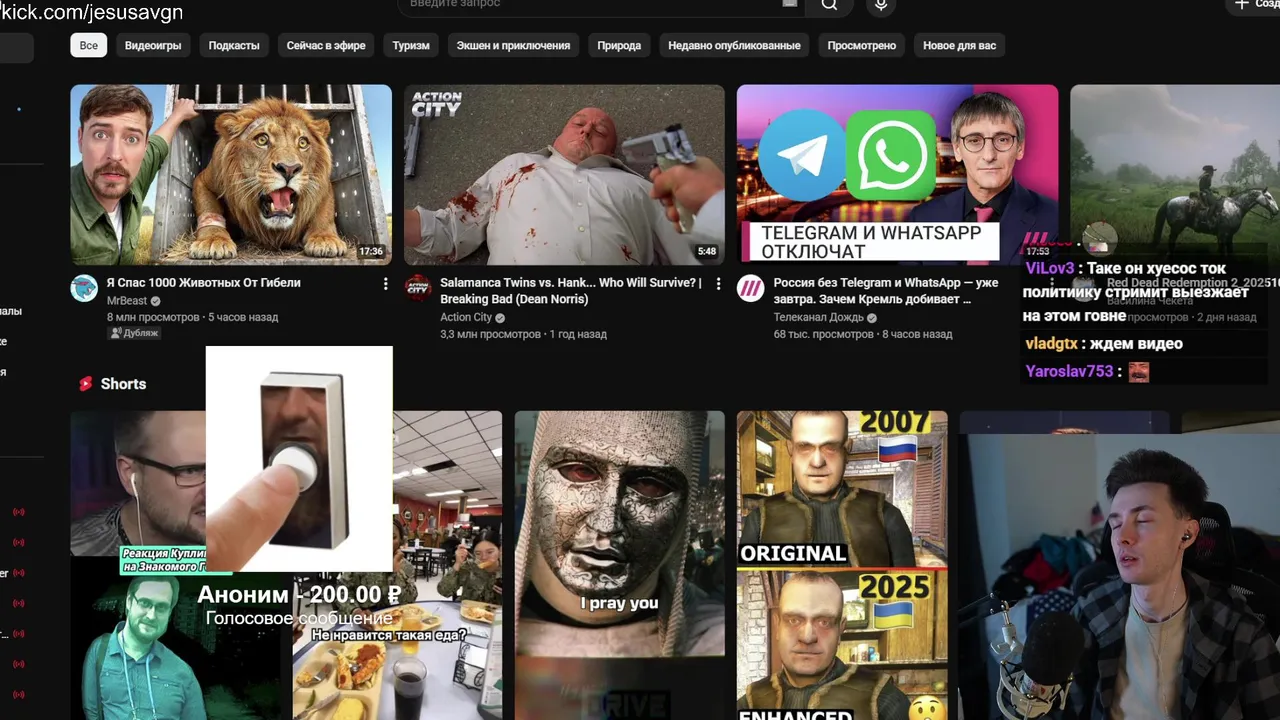Screen dimensions: 1280x720
Task: Open the Telegram and WhatsApp video thumbnail
Action: pos(897,174)
